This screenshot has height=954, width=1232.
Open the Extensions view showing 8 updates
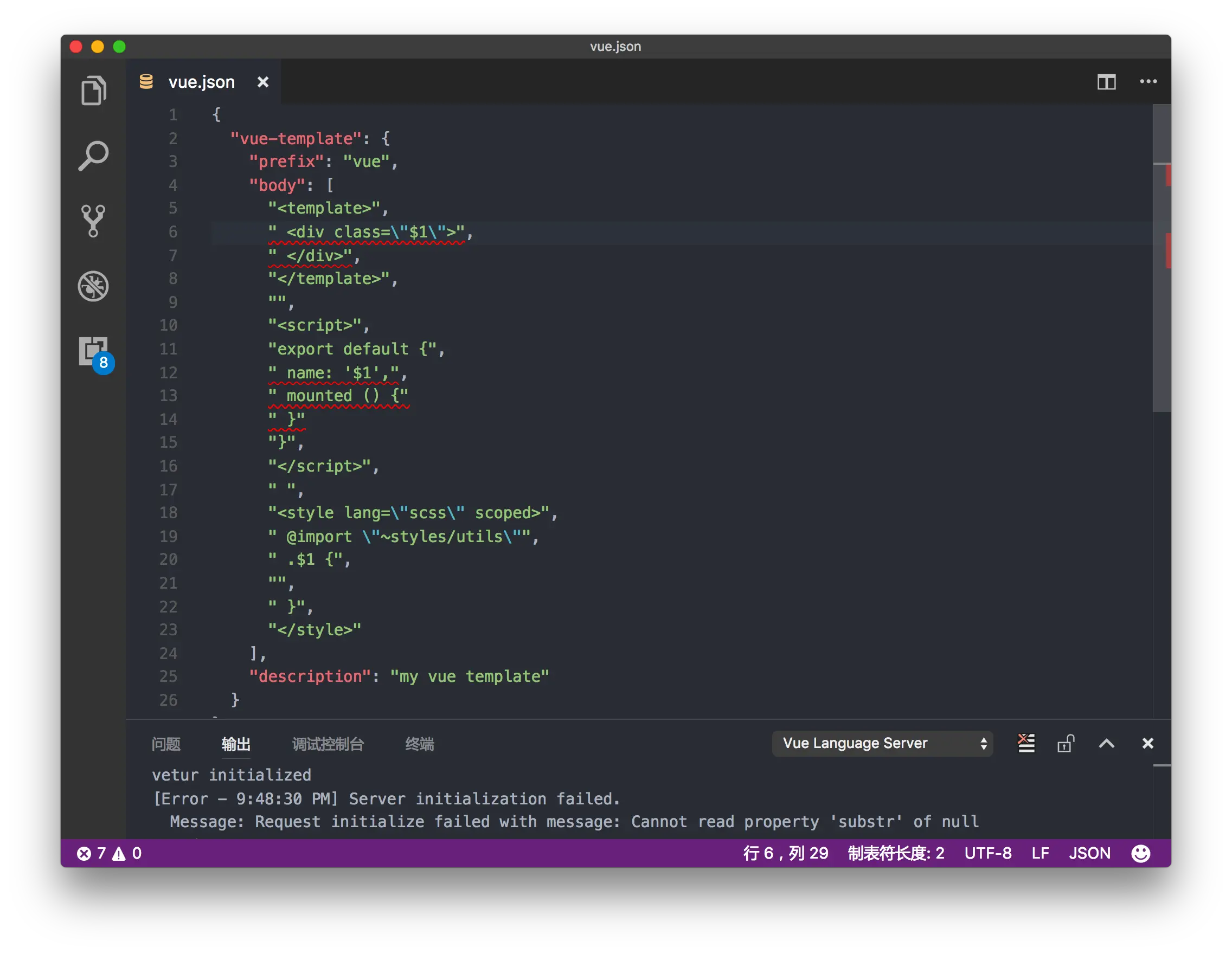[94, 351]
